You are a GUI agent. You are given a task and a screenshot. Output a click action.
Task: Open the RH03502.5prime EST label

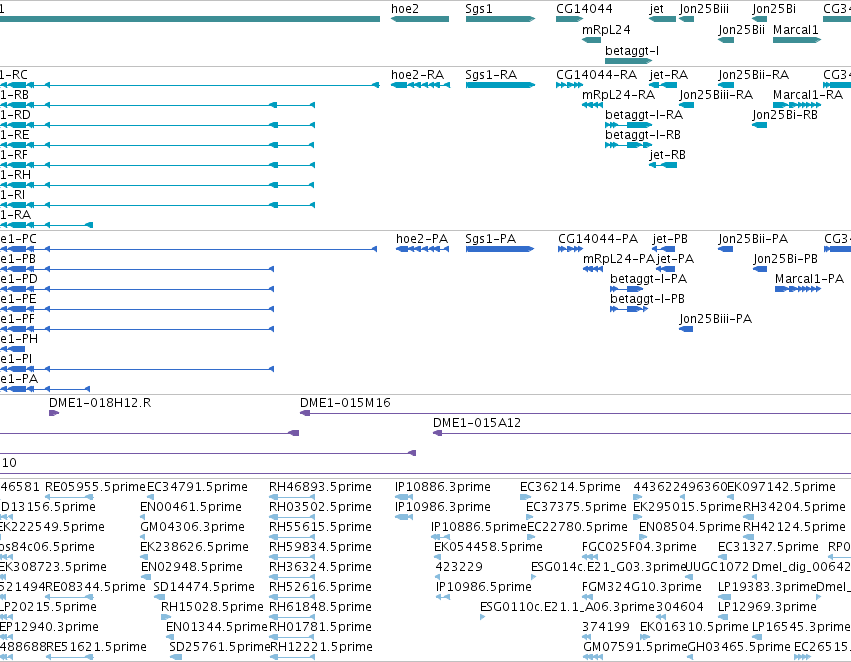point(320,507)
